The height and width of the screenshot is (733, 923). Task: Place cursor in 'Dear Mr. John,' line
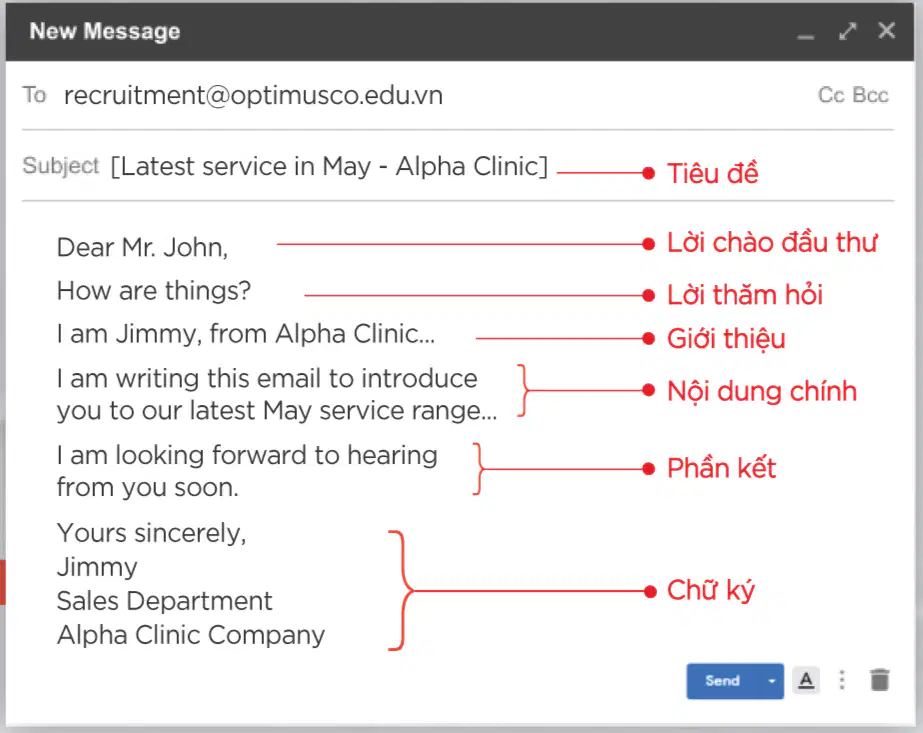pyautogui.click(x=142, y=248)
